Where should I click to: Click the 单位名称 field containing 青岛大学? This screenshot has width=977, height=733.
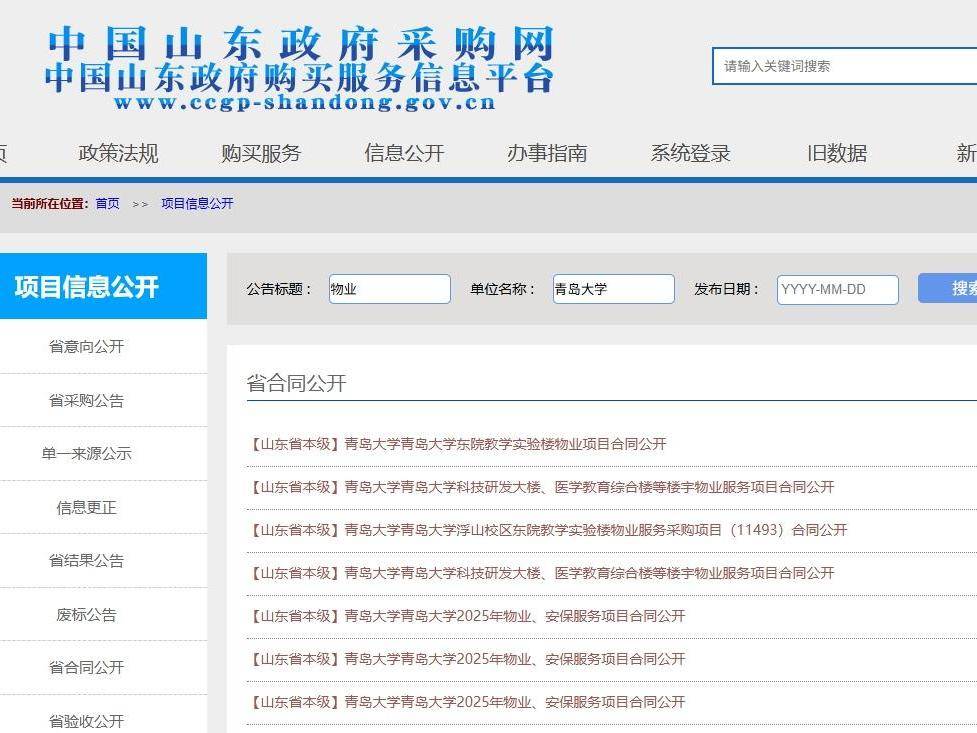coord(614,289)
